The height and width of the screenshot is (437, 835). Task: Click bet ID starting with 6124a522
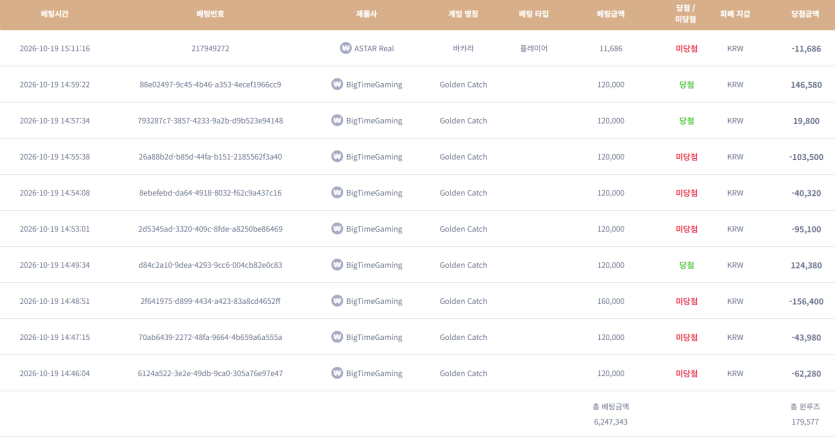(x=210, y=374)
